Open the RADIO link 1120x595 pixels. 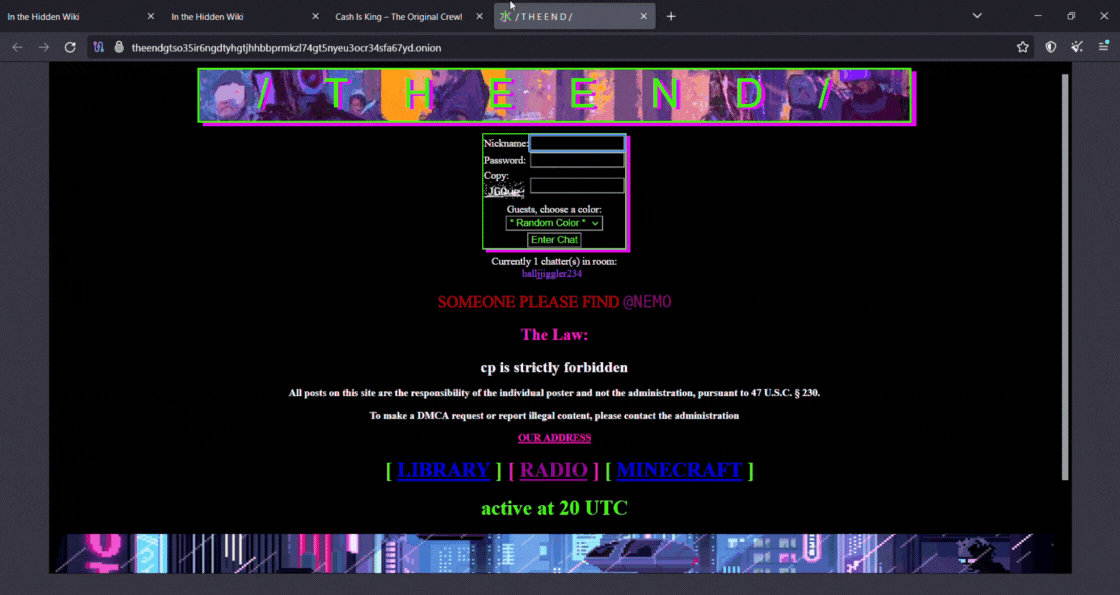pos(554,470)
